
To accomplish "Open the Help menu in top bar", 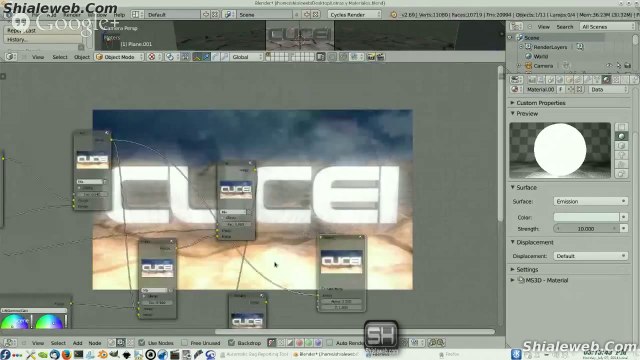I will (119, 15).
